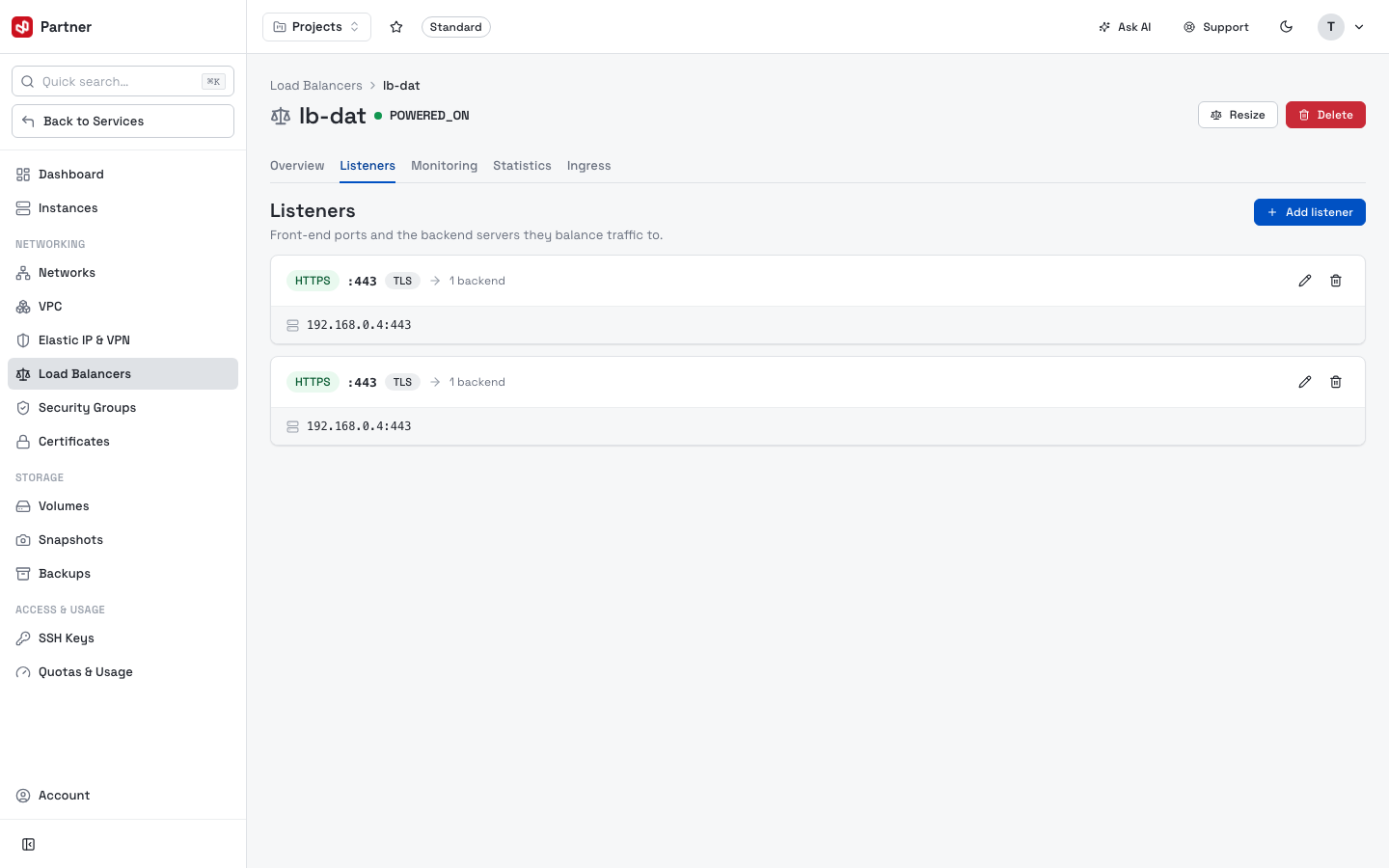
Task: Click Add listener button
Action: pos(1310,212)
